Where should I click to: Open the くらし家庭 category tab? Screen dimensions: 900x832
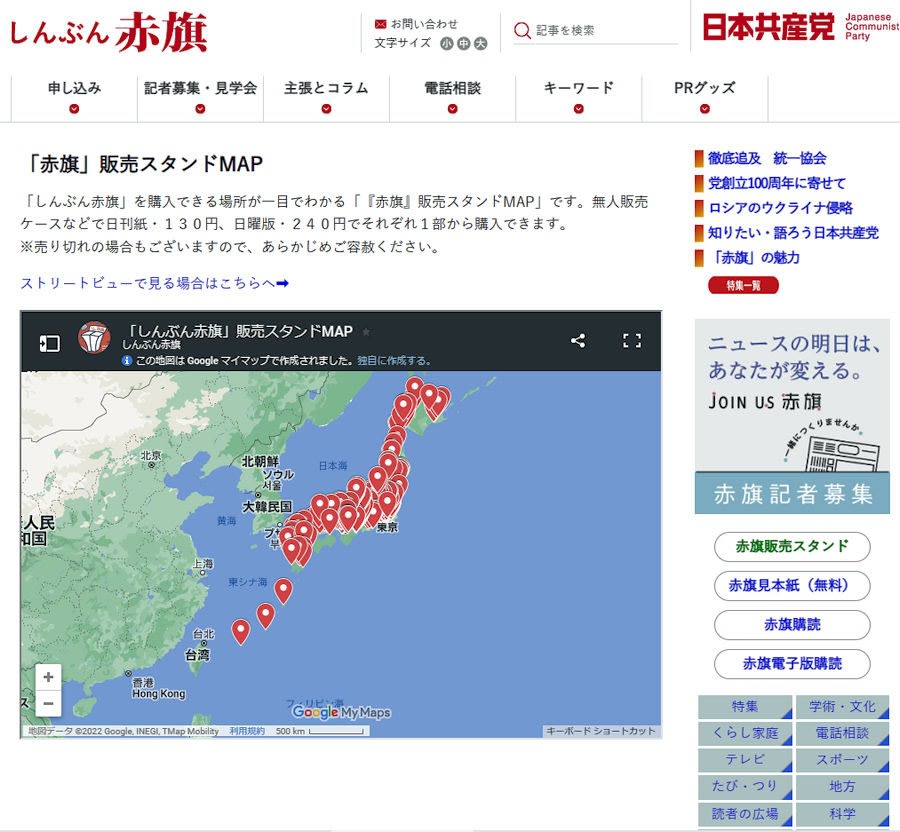pos(745,733)
